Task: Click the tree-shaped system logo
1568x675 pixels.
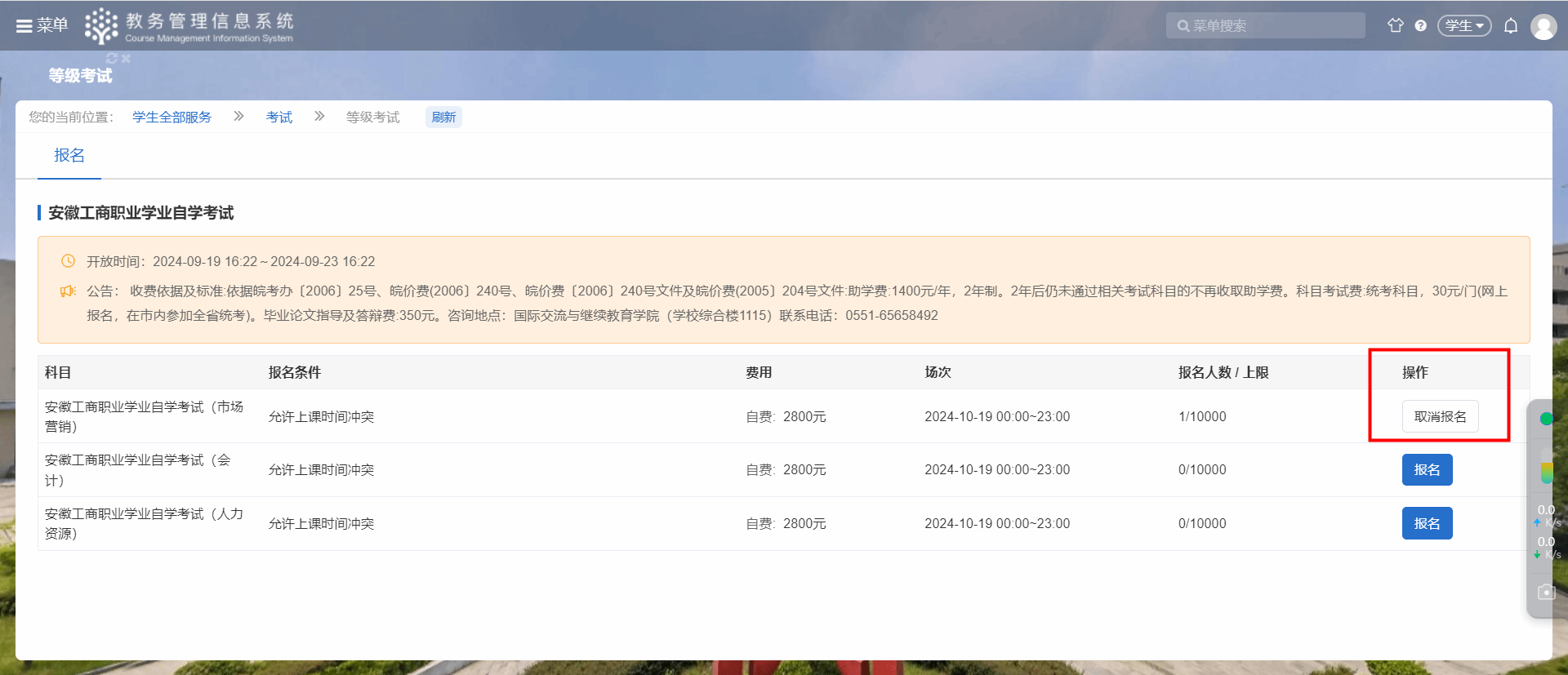Action: tap(101, 26)
